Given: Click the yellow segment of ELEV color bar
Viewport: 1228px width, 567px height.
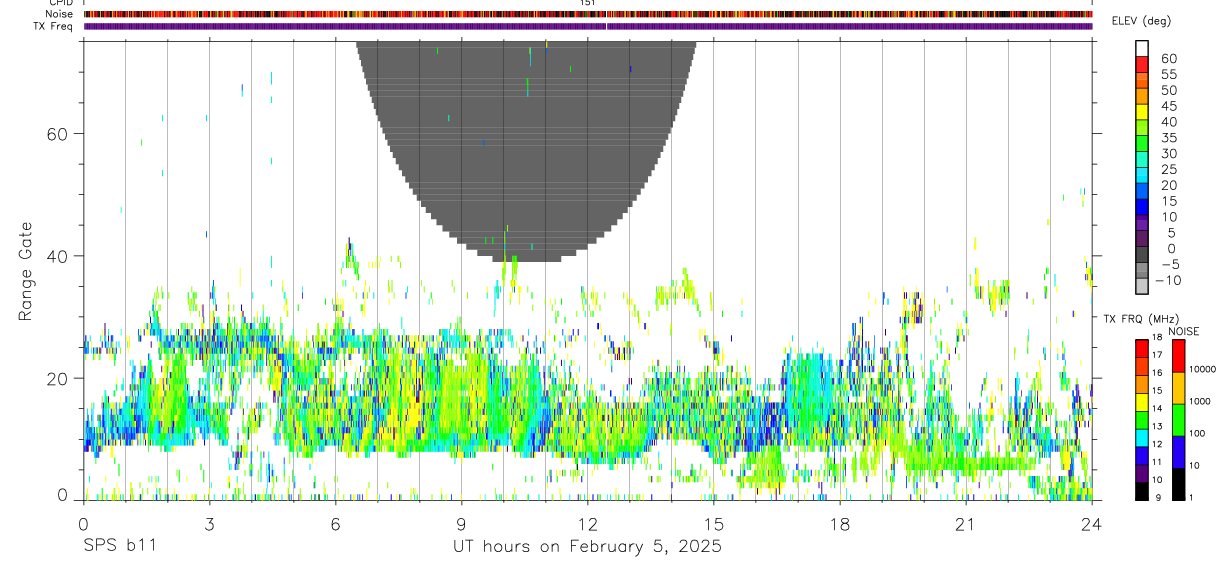Looking at the screenshot, I should click(x=1142, y=111).
